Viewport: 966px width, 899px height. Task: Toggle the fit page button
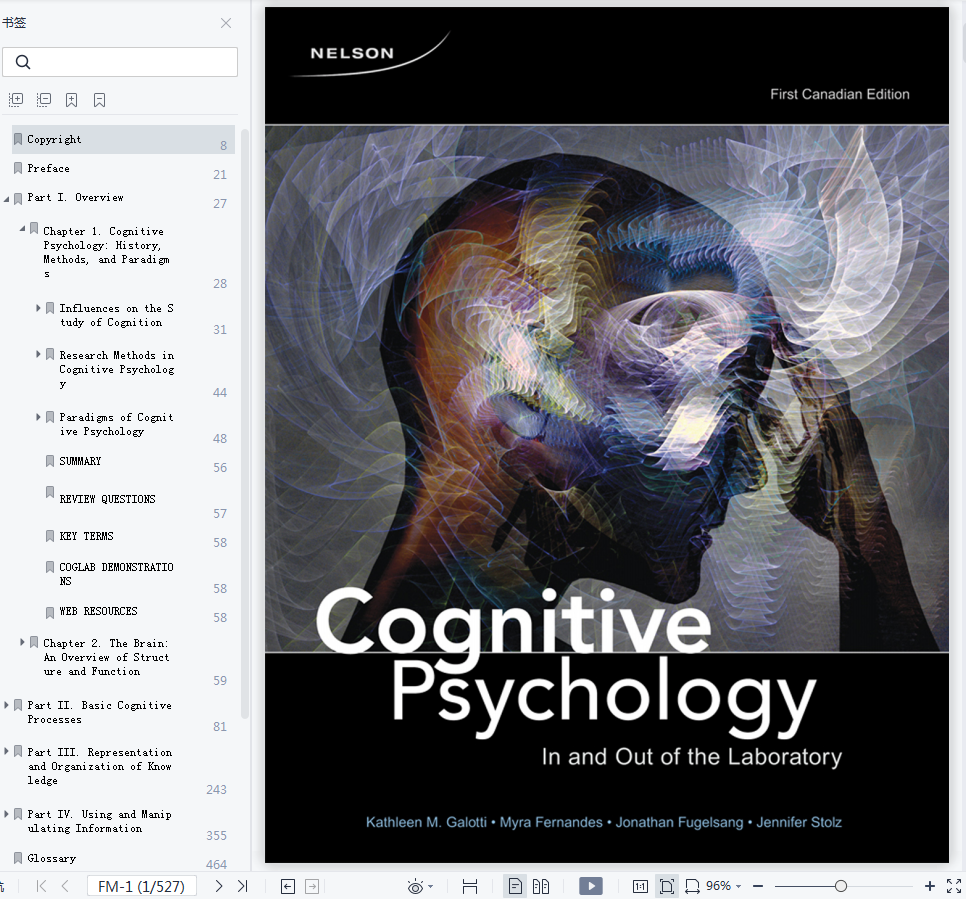[x=666, y=886]
